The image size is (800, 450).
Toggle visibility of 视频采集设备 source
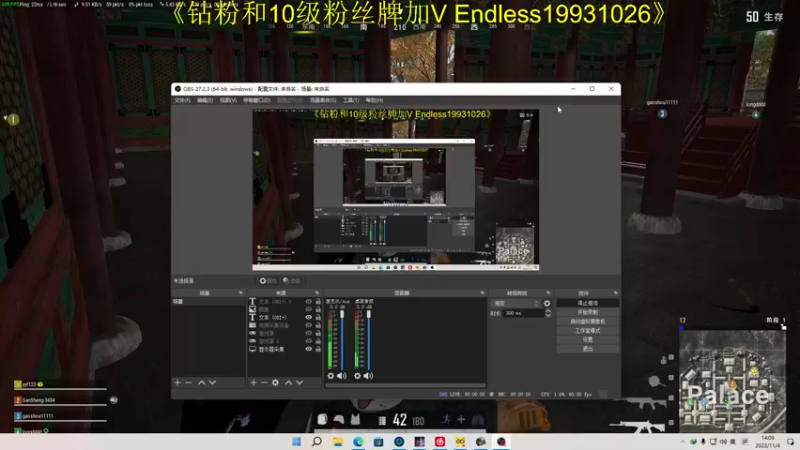click(x=309, y=325)
